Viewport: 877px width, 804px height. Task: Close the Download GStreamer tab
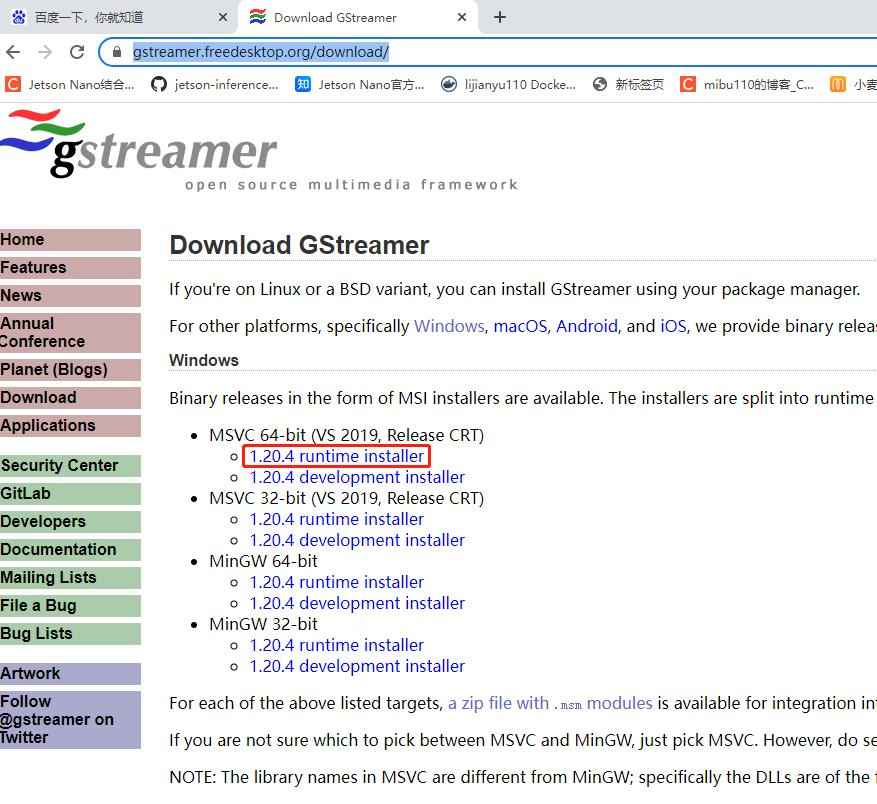(461, 17)
